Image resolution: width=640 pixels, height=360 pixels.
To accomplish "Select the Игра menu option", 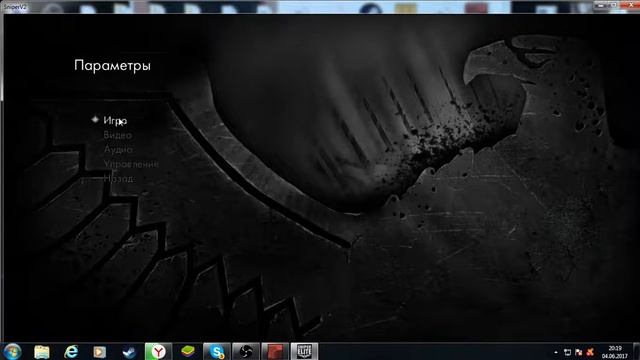I will click(115, 121).
